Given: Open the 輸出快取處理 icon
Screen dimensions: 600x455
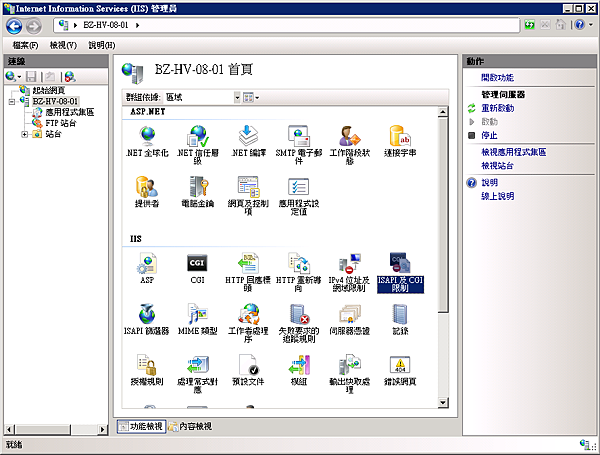Looking at the screenshot, I should click(349, 373).
